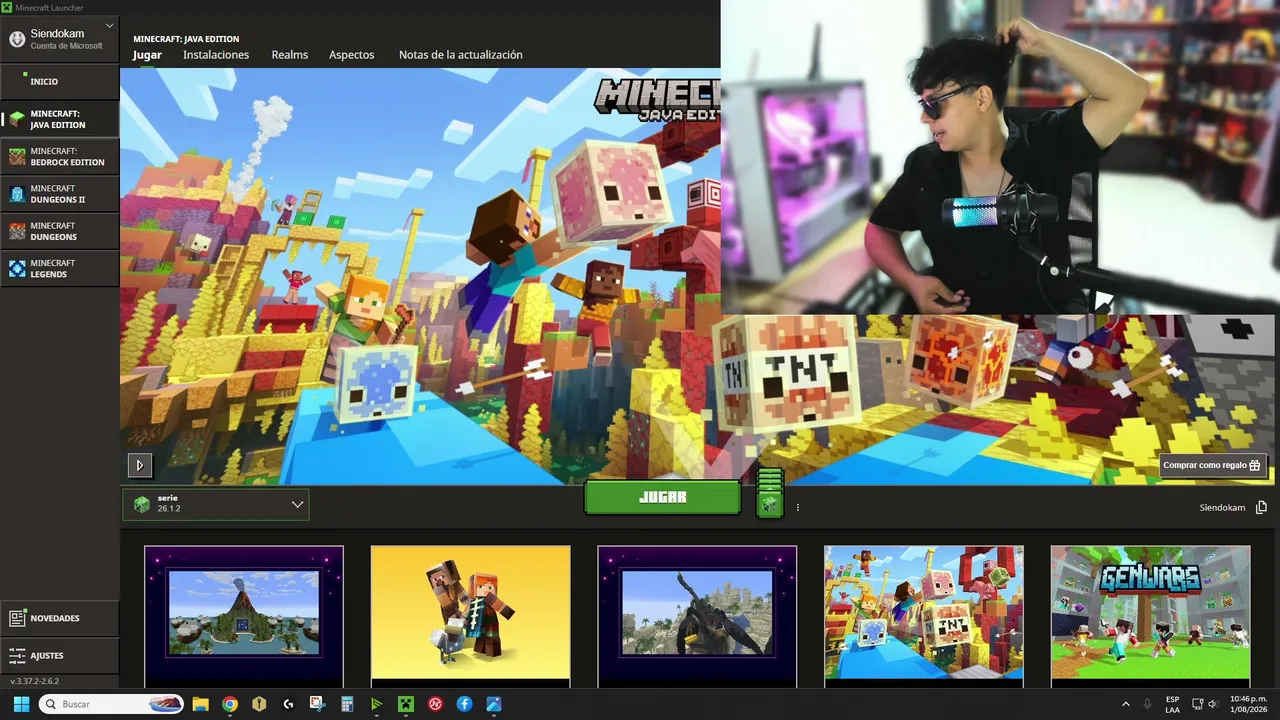This screenshot has width=1280, height=720.
Task: Click the launcher version v.3.37.2-2.6.2 text
Action: pos(35,681)
